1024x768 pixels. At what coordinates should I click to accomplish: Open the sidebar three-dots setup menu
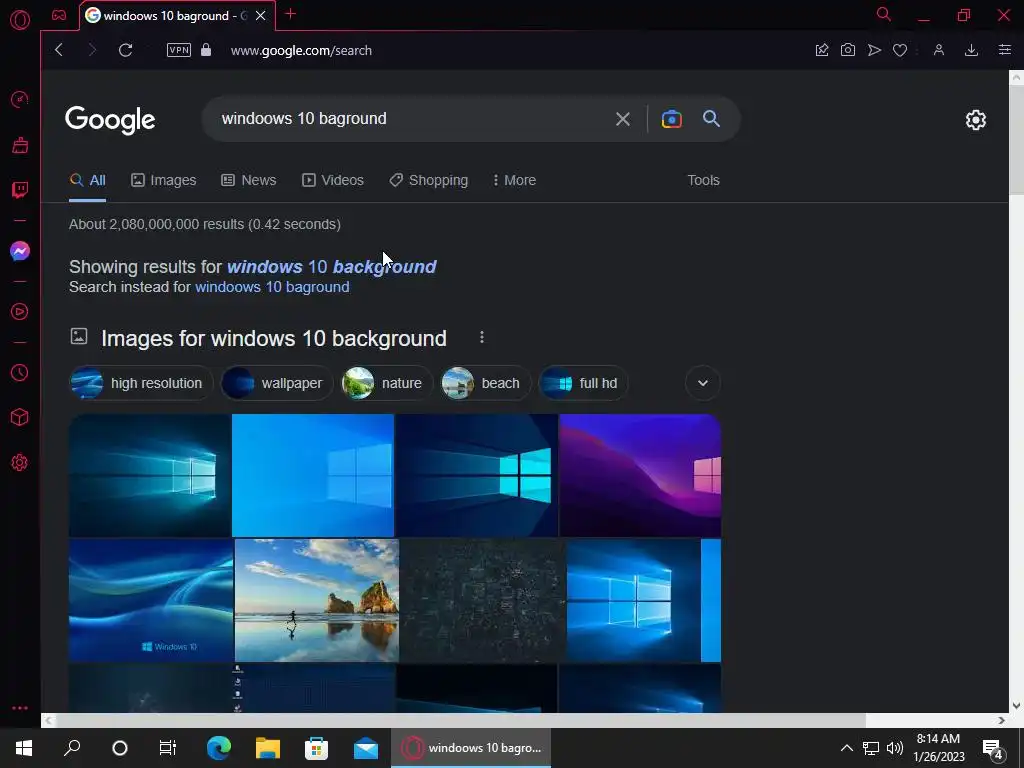click(20, 708)
